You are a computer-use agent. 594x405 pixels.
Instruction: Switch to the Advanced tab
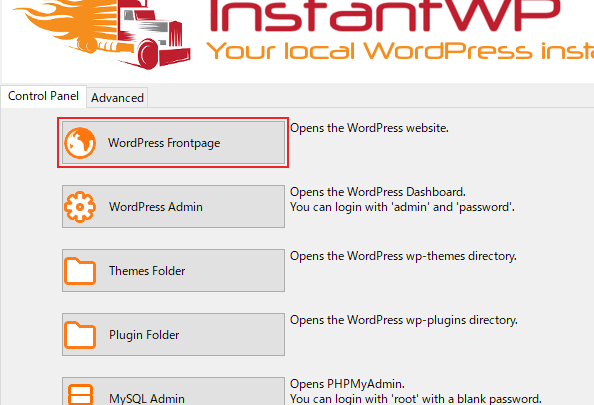click(x=117, y=98)
